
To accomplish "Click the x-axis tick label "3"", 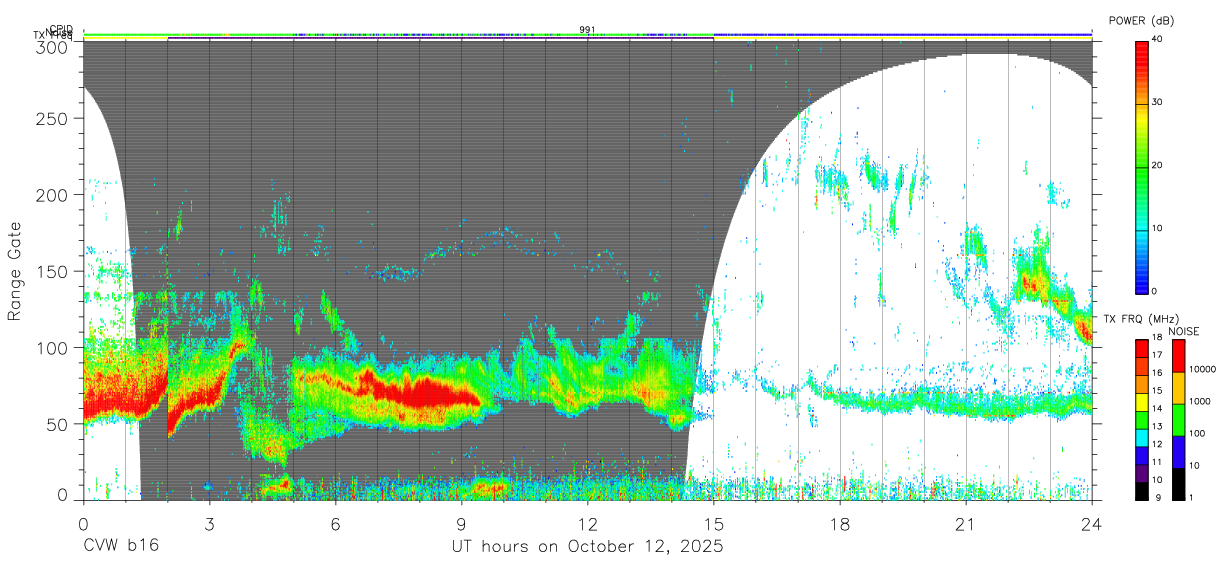I will click(x=209, y=524).
